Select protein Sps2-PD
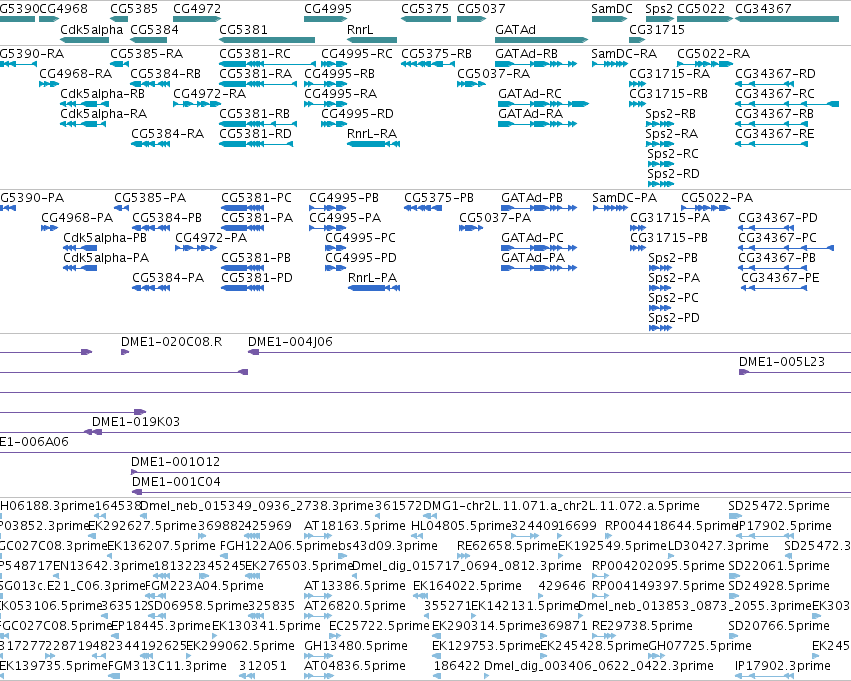 click(x=661, y=328)
